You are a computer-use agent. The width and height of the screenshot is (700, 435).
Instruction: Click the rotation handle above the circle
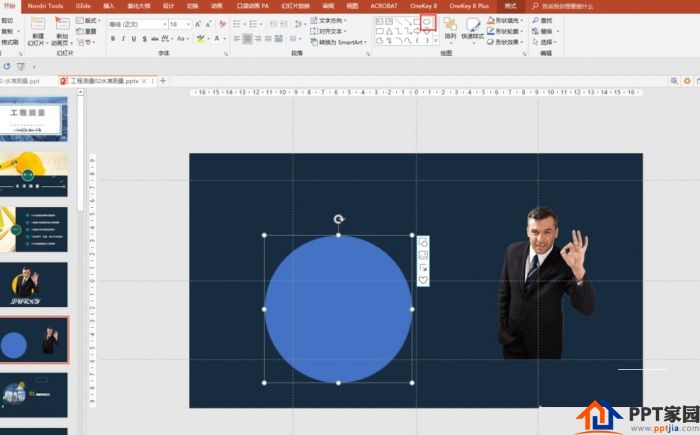click(x=339, y=219)
